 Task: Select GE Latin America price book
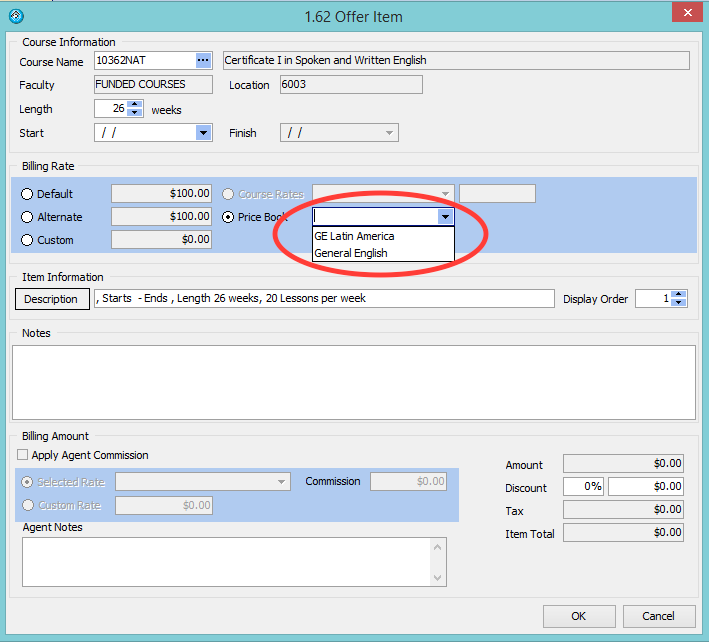click(355, 236)
